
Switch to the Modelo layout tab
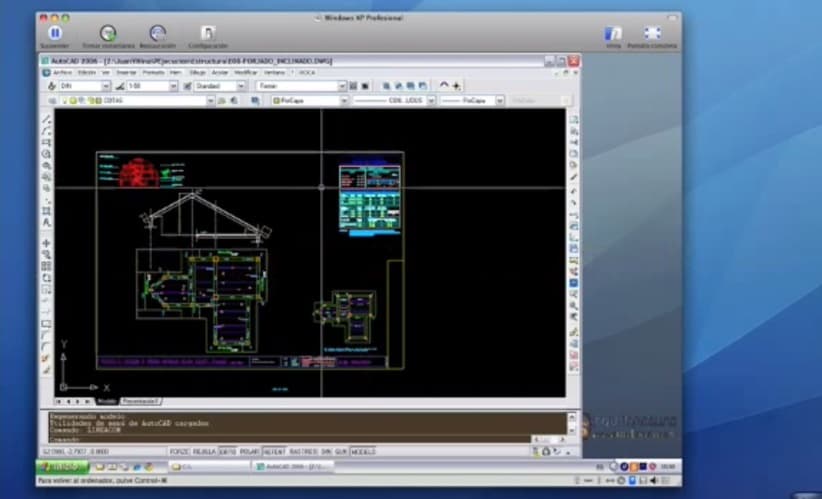(x=105, y=401)
